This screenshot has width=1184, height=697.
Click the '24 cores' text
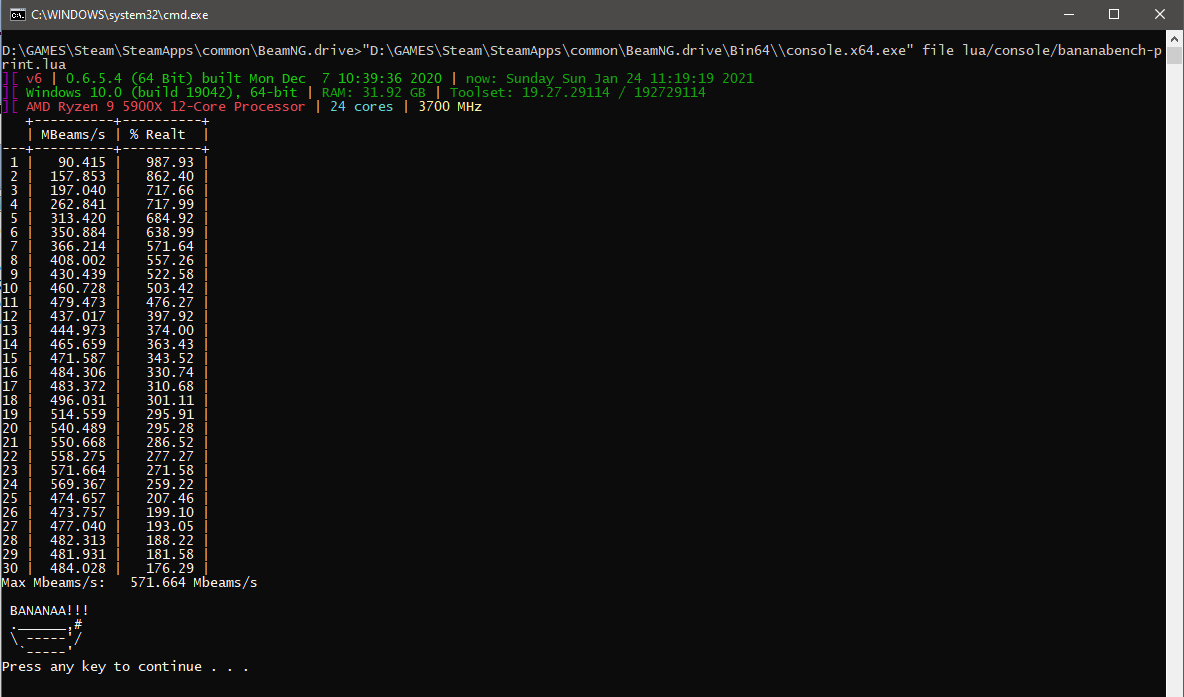[x=362, y=106]
